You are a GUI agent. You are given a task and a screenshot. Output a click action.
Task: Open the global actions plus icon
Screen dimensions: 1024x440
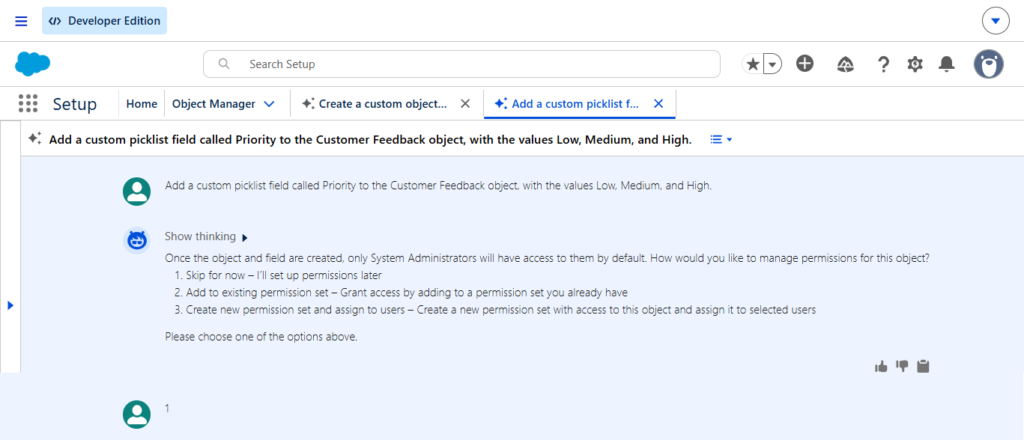pyautogui.click(x=805, y=63)
